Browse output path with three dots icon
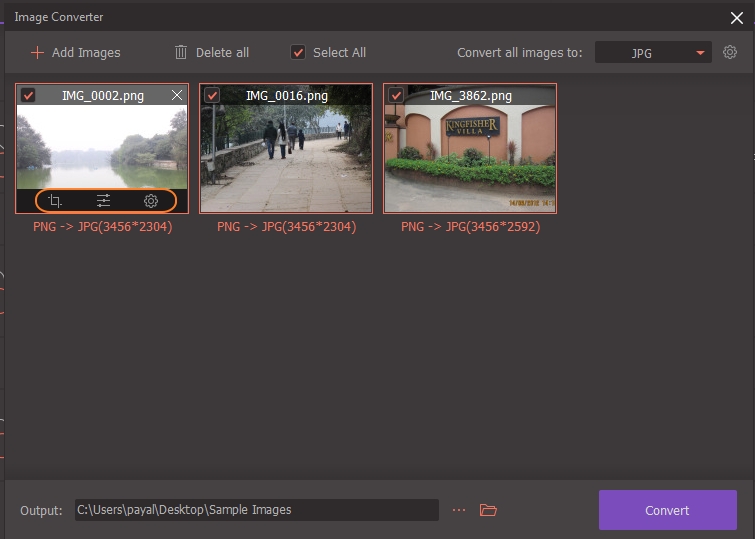The height and width of the screenshot is (539, 755). pyautogui.click(x=459, y=510)
